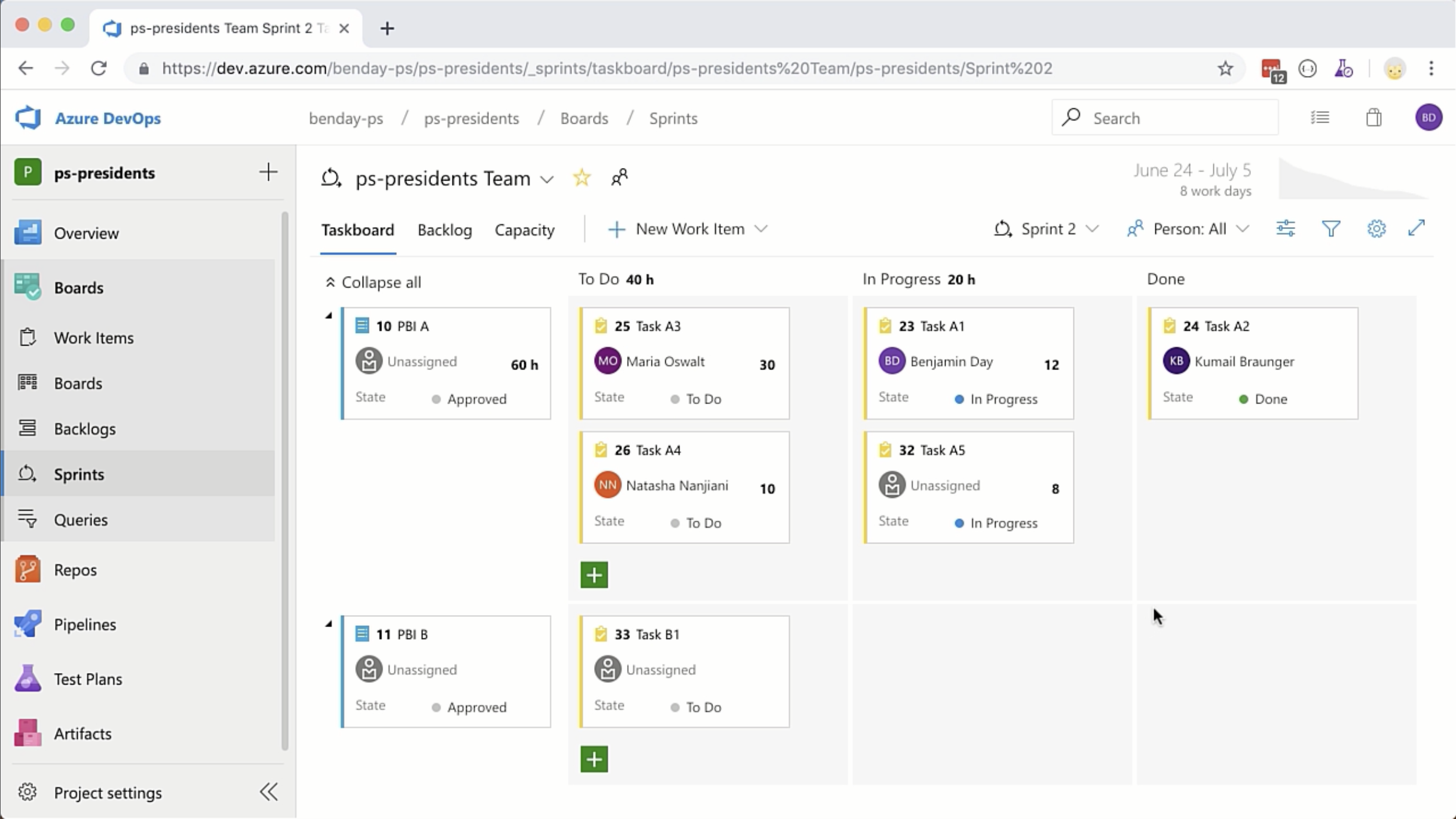Collapse the PBI A row triangle
The width and height of the screenshot is (1456, 819).
tap(328, 316)
